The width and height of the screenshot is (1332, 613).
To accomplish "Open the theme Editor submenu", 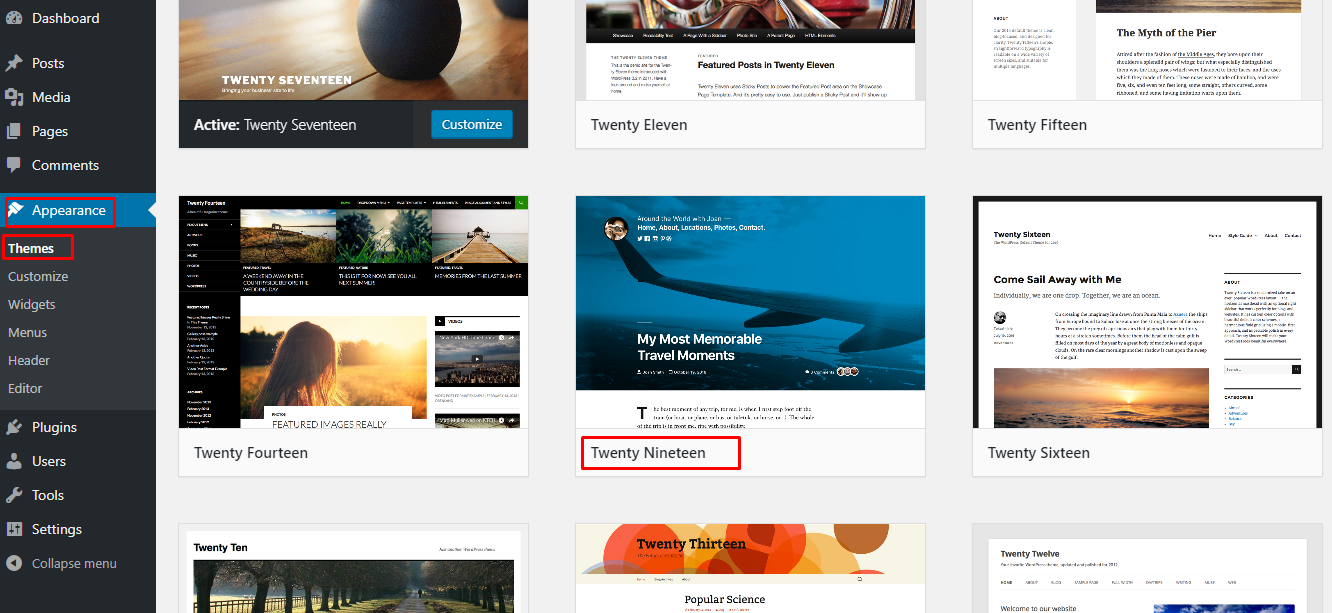I will (26, 388).
